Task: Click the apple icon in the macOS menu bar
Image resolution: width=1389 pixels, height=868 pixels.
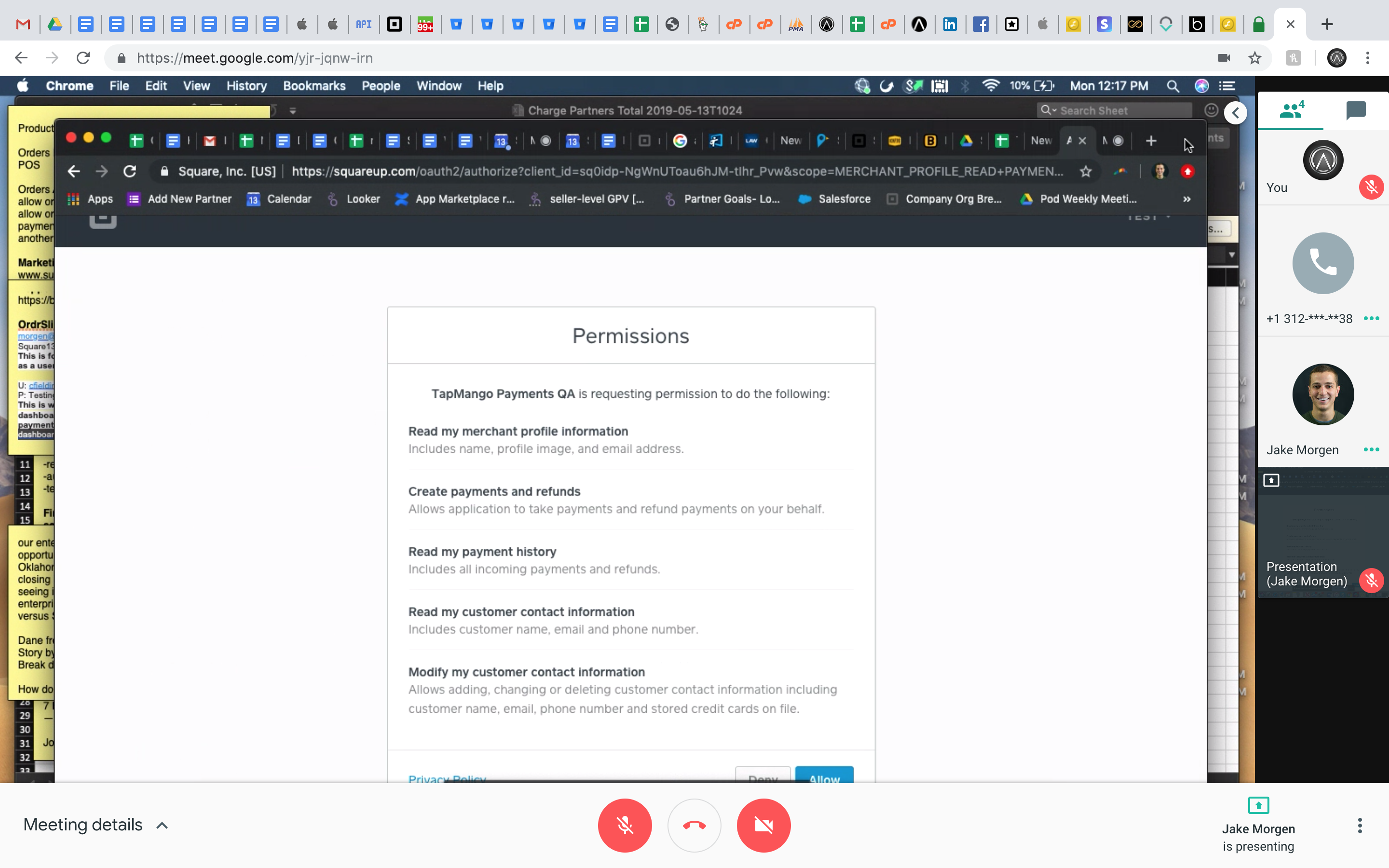Action: coord(22,85)
